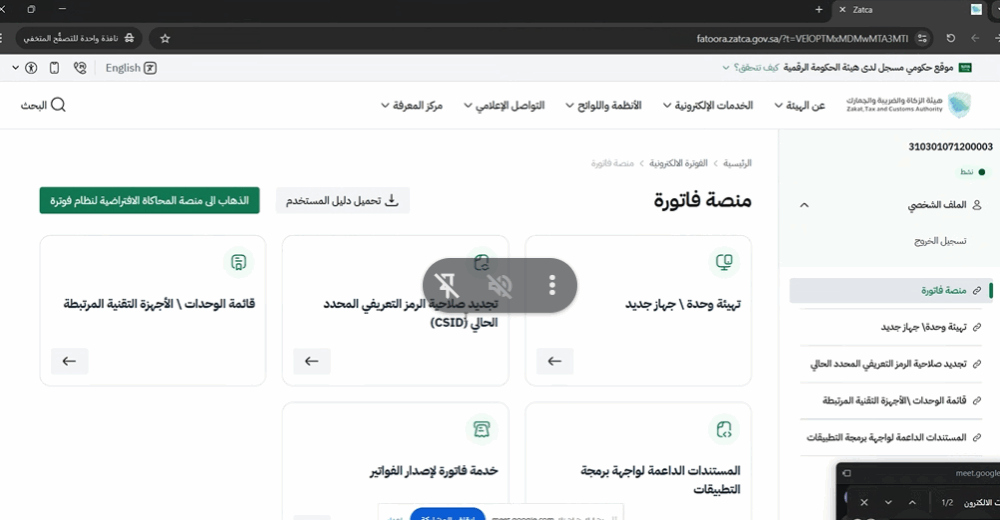
Task: Open الأنظمة واللوائح menu
Action: pyautogui.click(x=603, y=105)
